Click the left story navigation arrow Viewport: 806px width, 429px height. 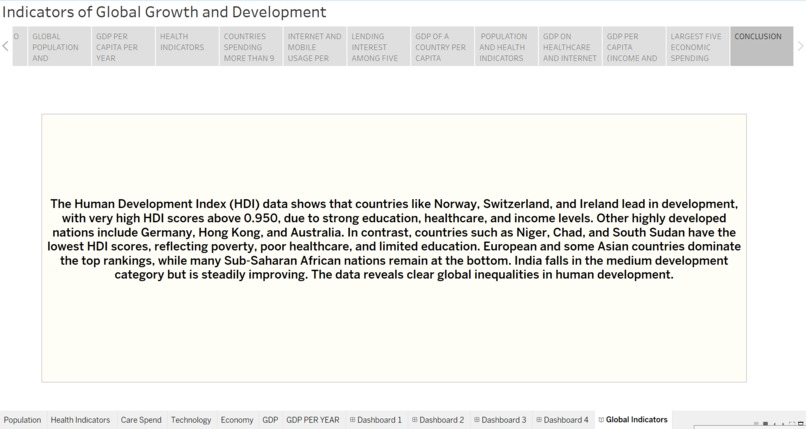click(x=5, y=46)
